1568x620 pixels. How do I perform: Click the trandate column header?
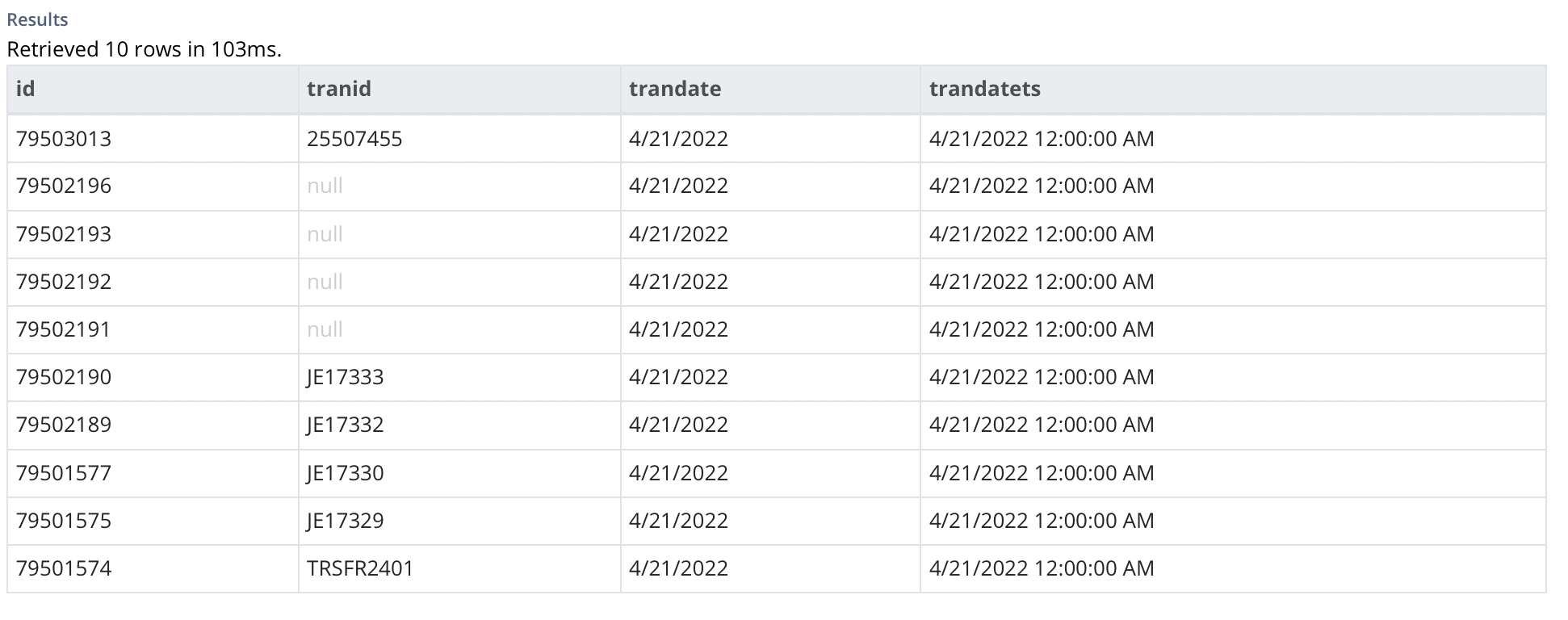(770, 89)
